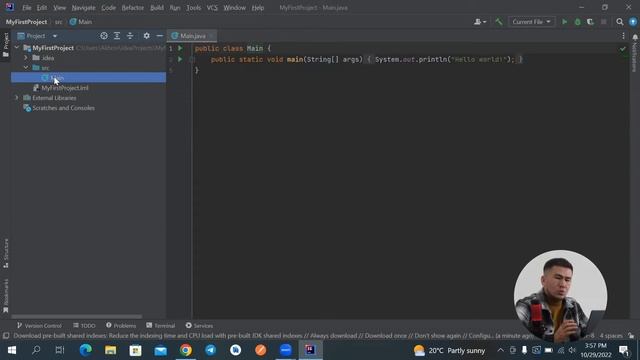Screen dimensions: 640x360
Task: Open Microsoft Edge from taskbar
Action: coord(86,350)
